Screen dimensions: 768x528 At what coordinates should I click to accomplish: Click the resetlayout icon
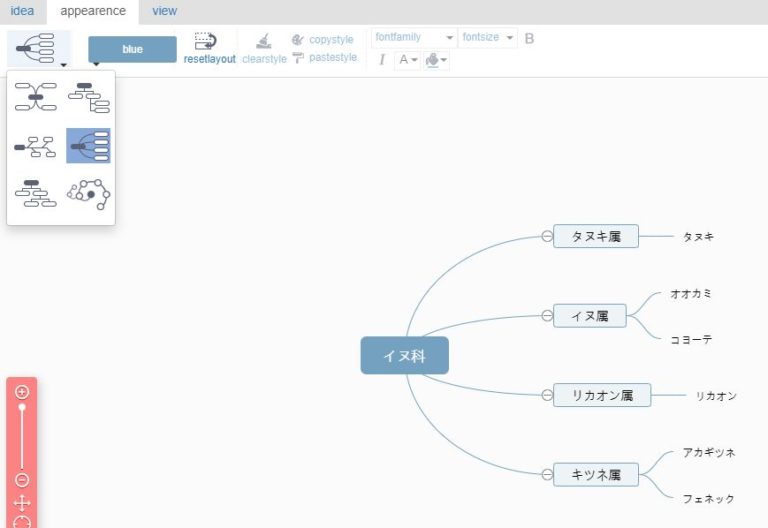pyautogui.click(x=206, y=41)
